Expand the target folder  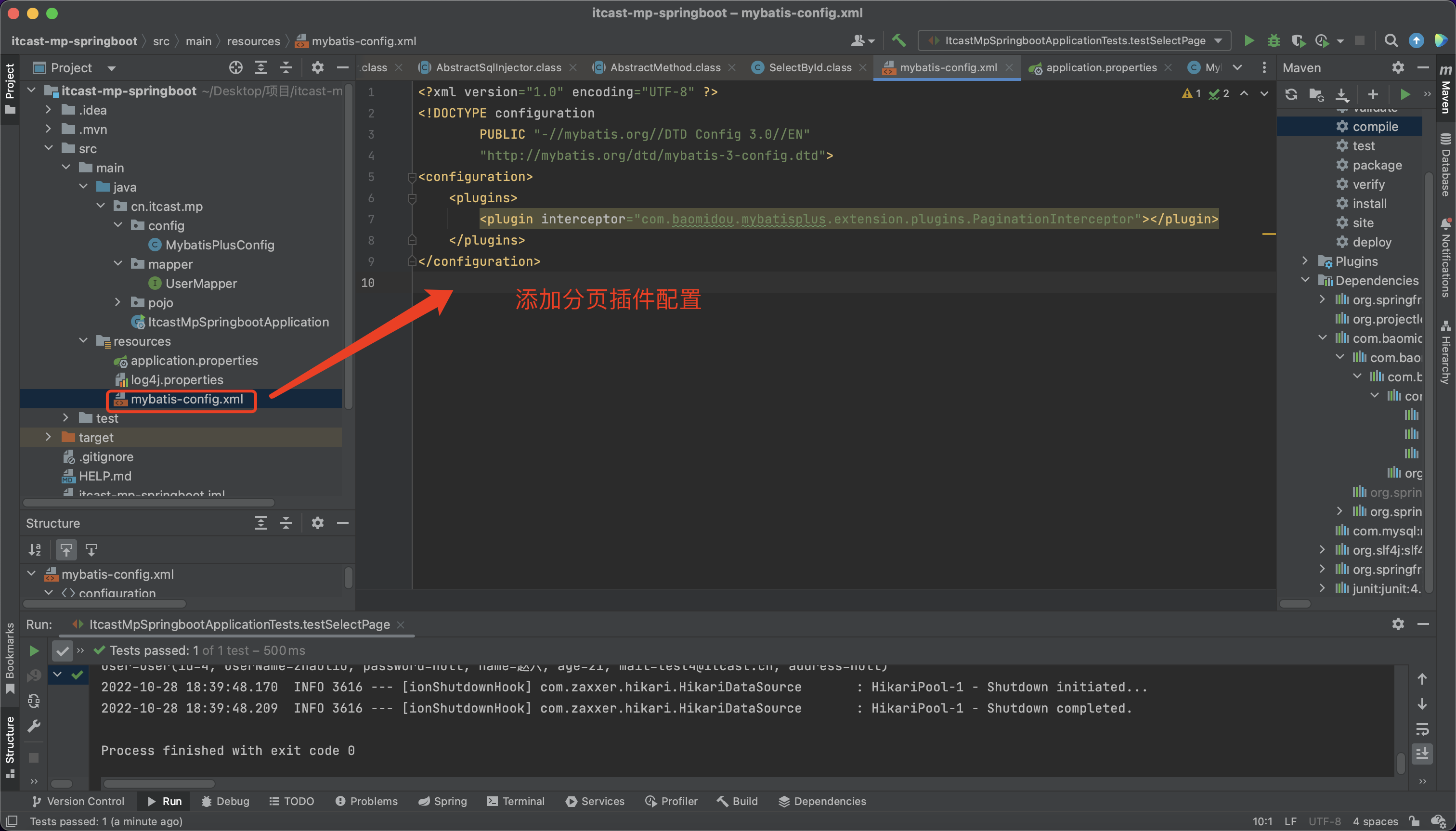(49, 437)
